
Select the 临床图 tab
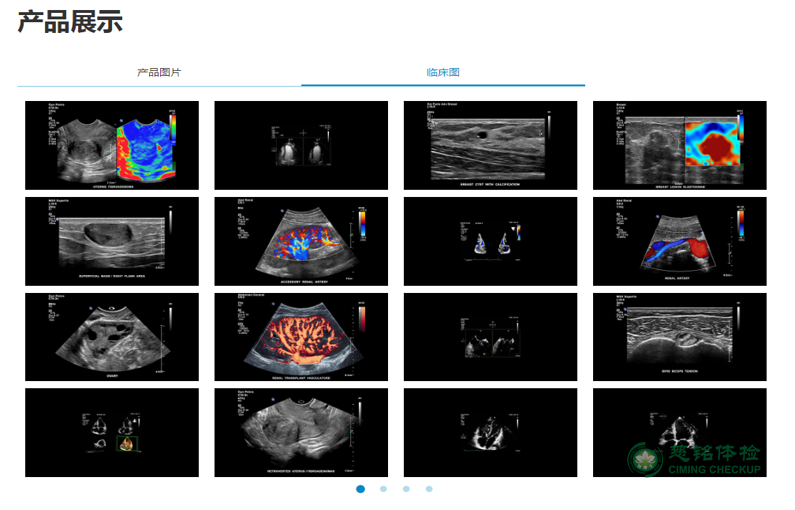[443, 73]
